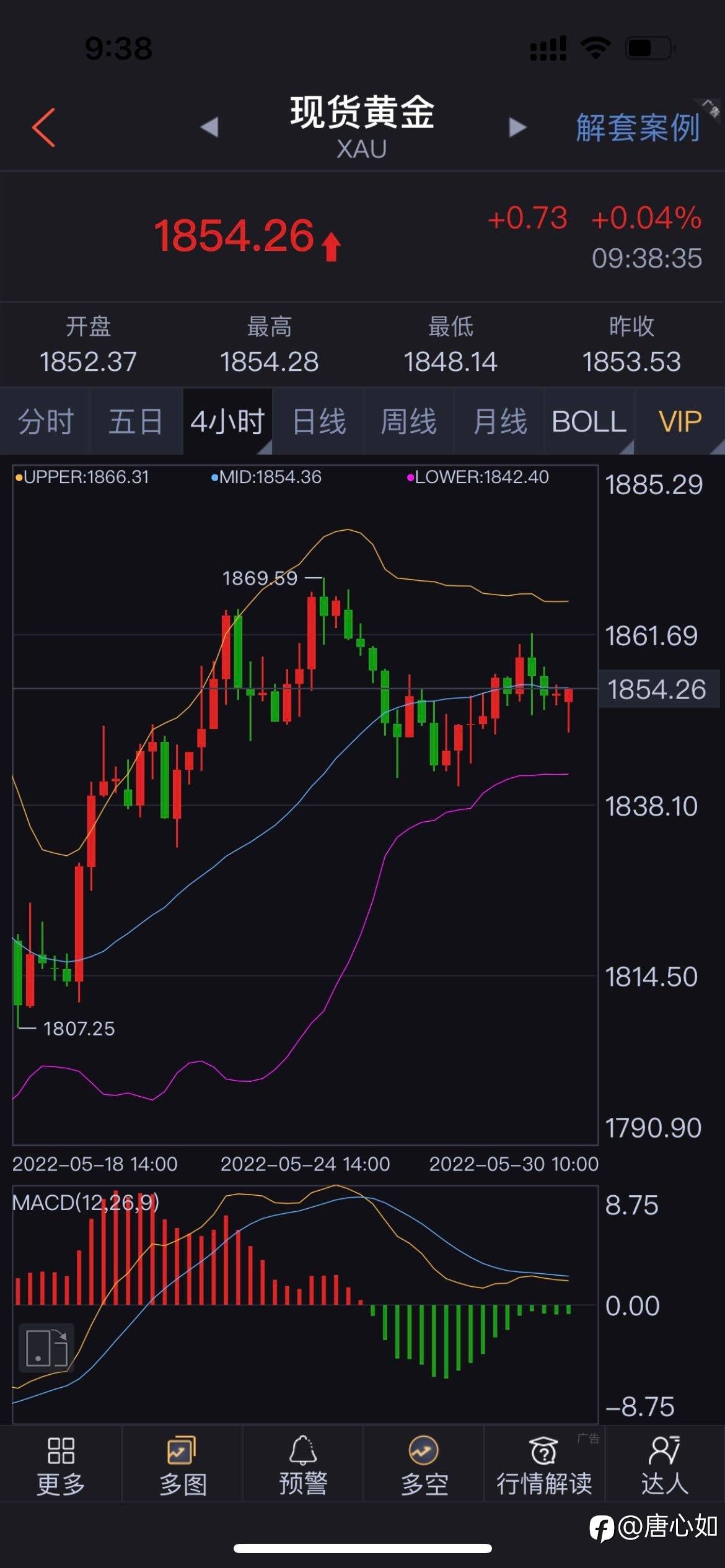The width and height of the screenshot is (725, 1568).
Task: Select the 周线 weekly tab
Action: click(408, 422)
